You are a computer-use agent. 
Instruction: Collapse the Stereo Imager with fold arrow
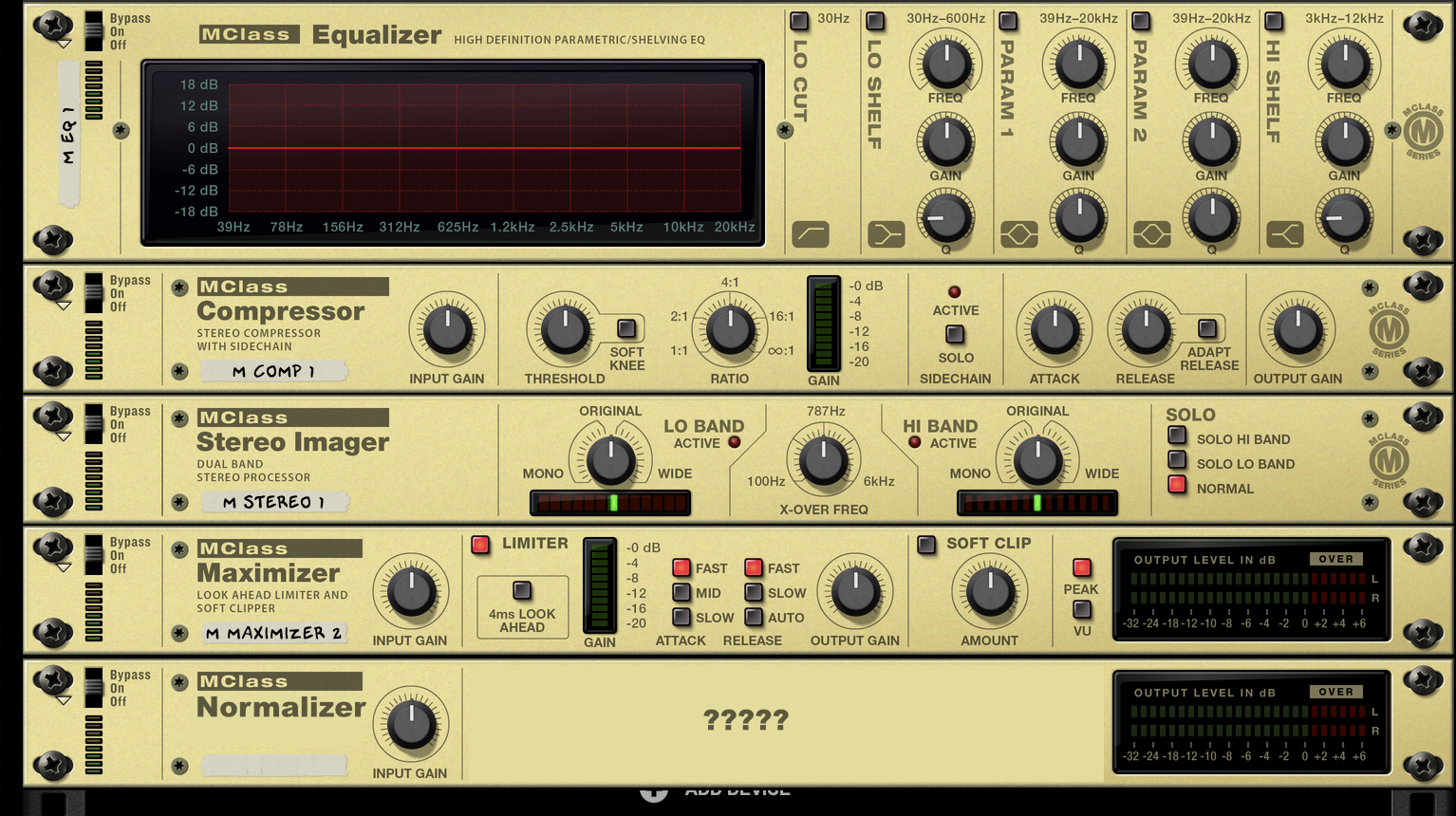pyautogui.click(x=64, y=437)
